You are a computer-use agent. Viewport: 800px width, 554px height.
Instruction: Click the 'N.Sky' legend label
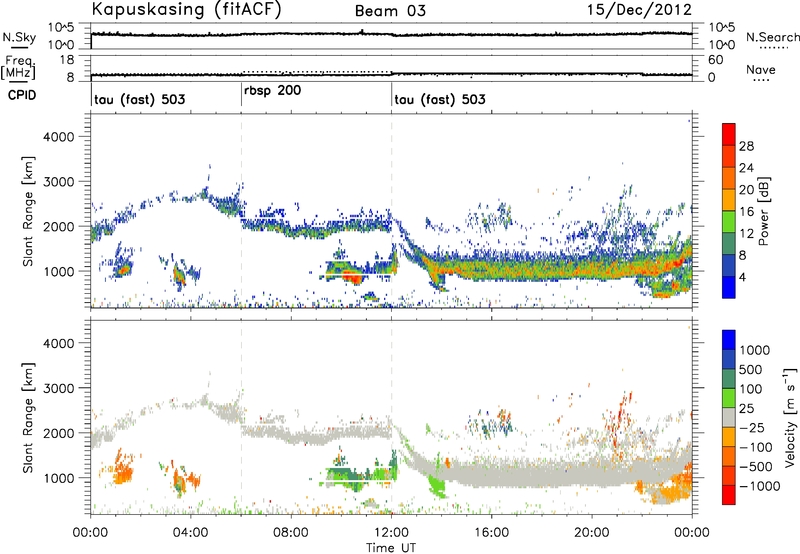click(x=19, y=37)
